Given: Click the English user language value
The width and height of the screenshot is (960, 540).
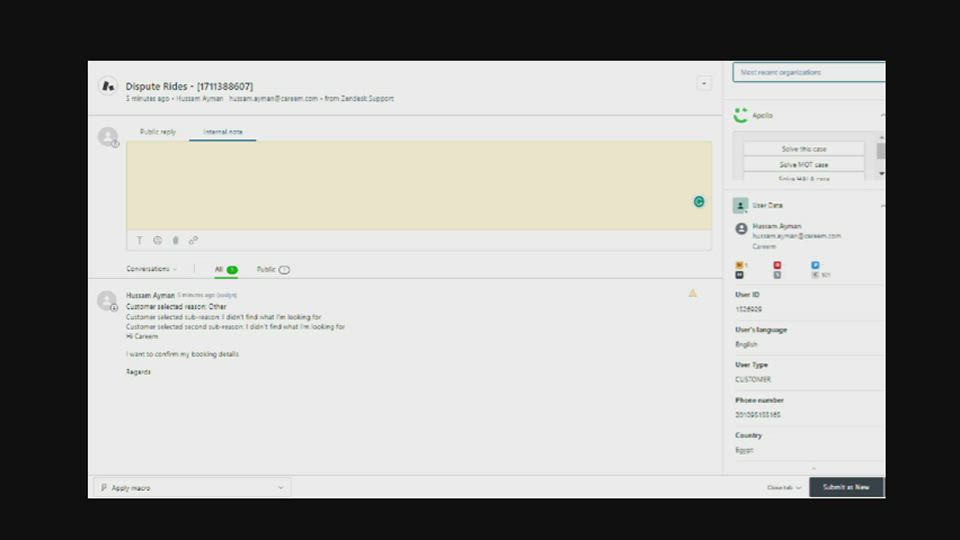Looking at the screenshot, I should (x=746, y=344).
